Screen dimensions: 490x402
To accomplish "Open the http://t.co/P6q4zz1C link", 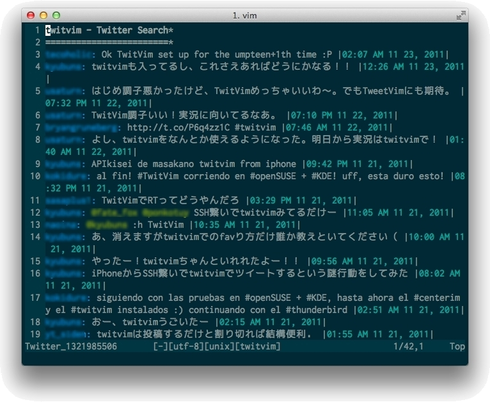I will 178,128.
